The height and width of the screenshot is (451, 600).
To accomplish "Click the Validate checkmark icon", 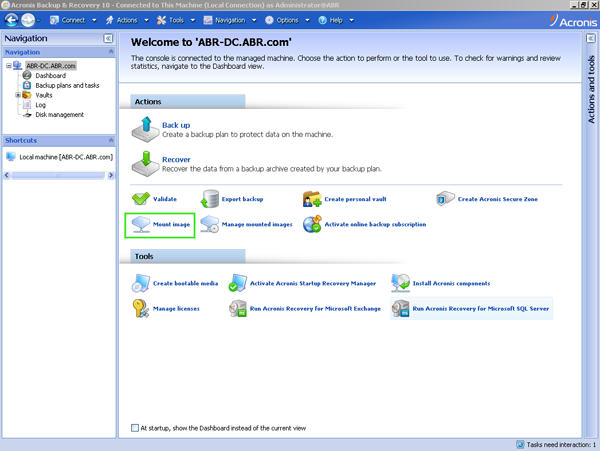I will click(x=141, y=199).
